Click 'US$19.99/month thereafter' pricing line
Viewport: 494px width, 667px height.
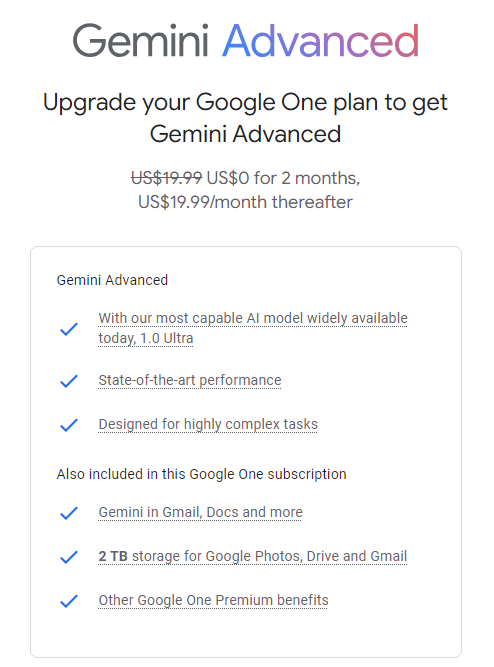tap(246, 202)
